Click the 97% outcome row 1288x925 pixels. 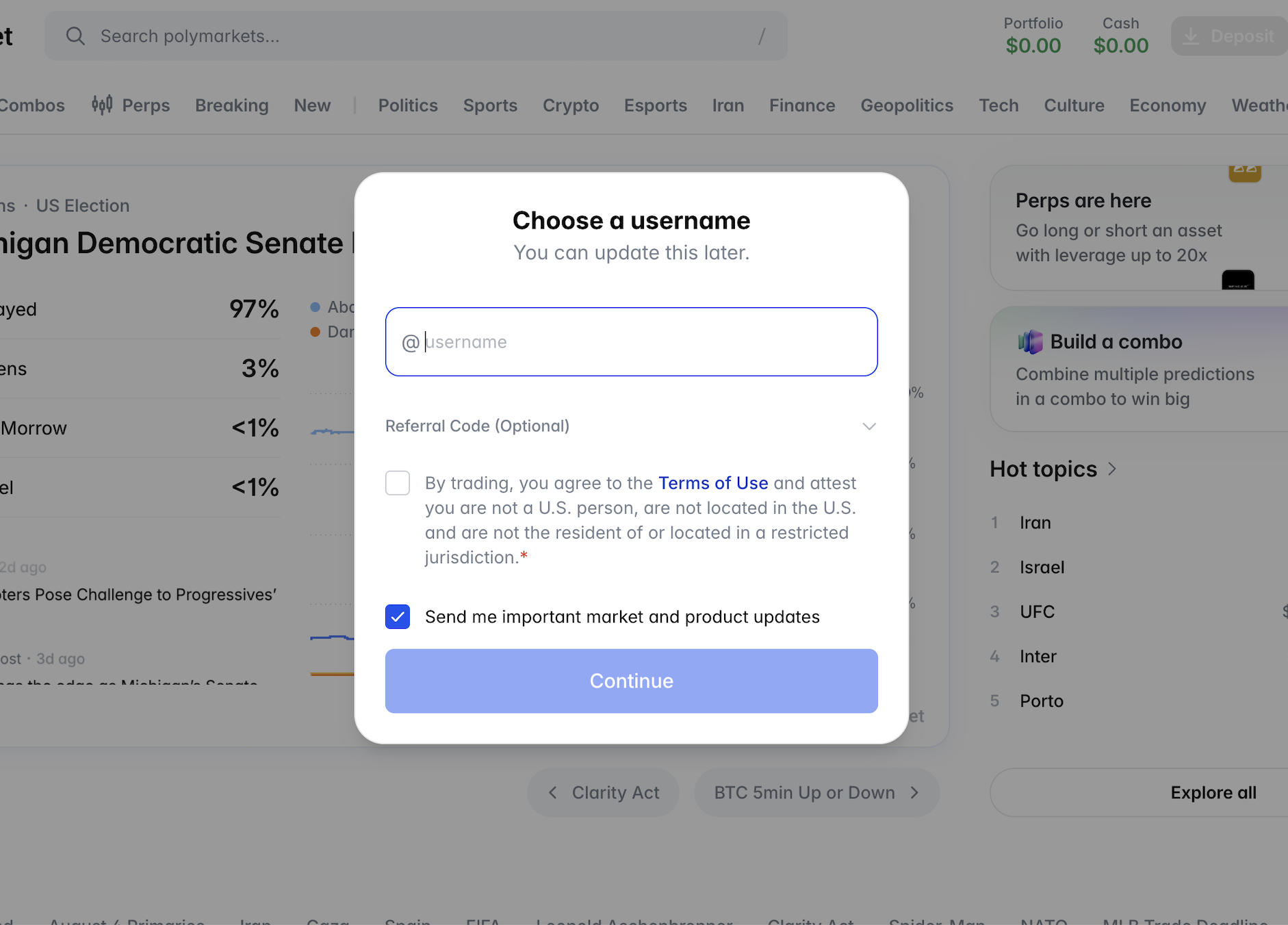coord(140,309)
